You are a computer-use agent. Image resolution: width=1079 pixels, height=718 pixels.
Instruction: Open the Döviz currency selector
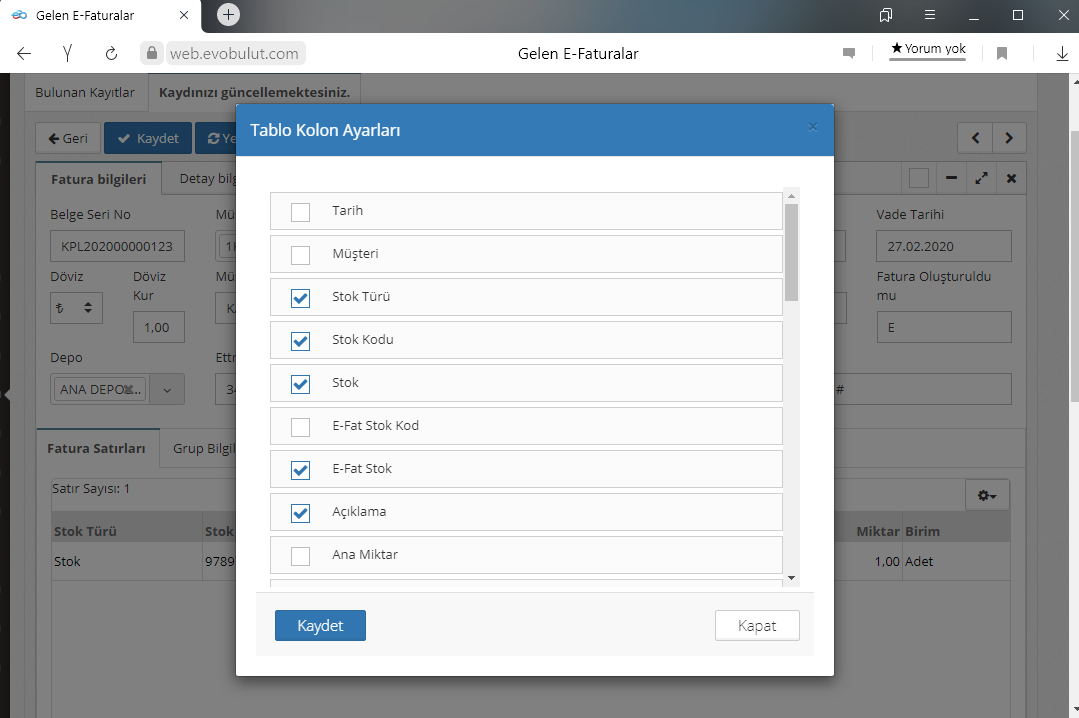click(76, 309)
